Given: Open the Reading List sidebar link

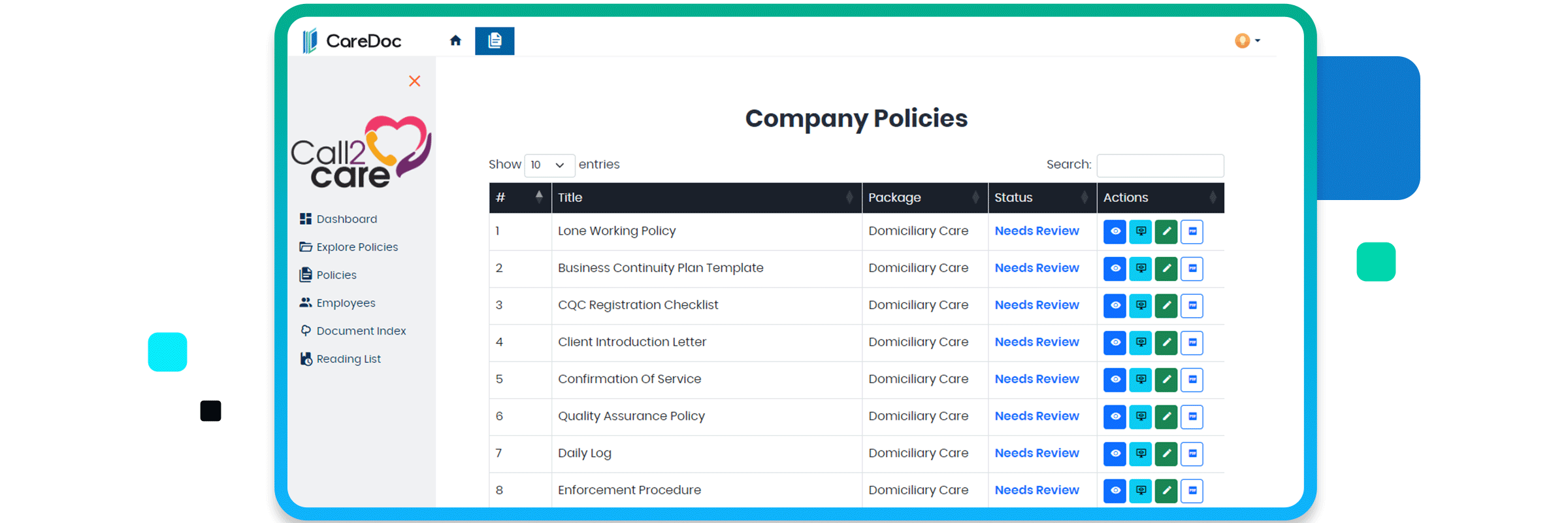Looking at the screenshot, I should pyautogui.click(x=348, y=359).
